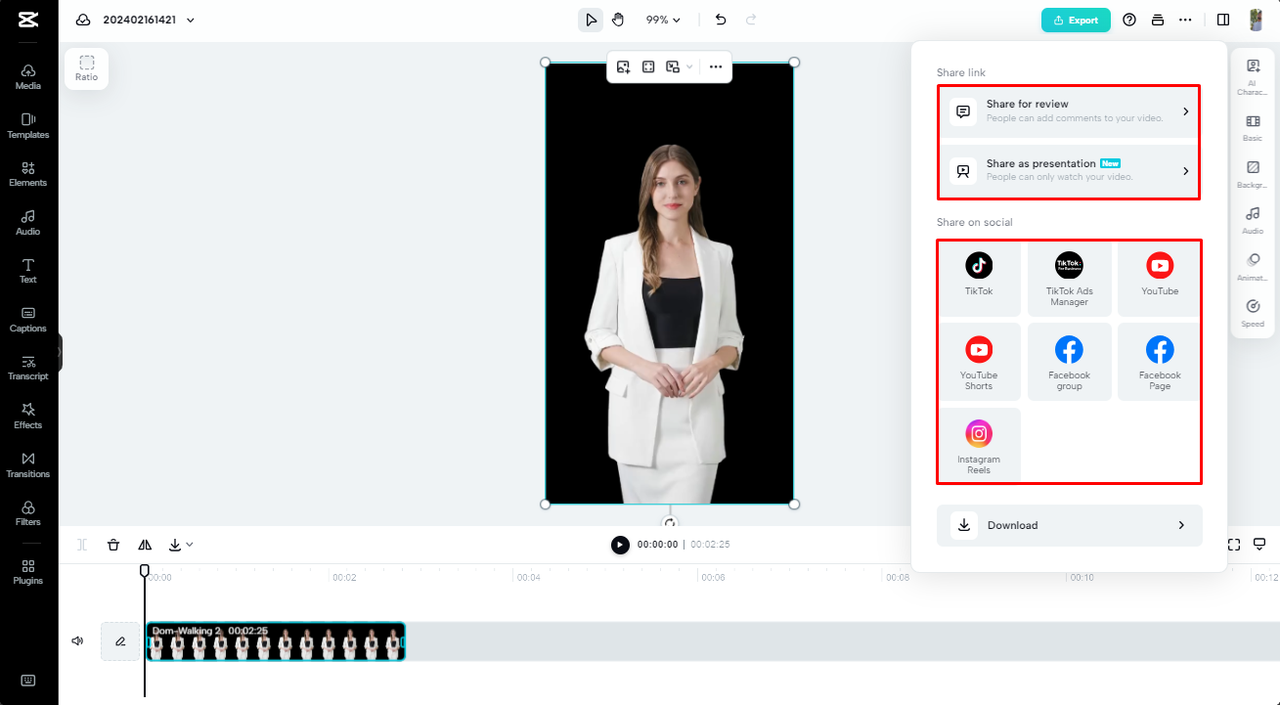Share the video to Instagram Reels
The width and height of the screenshot is (1280, 705).
point(979,444)
